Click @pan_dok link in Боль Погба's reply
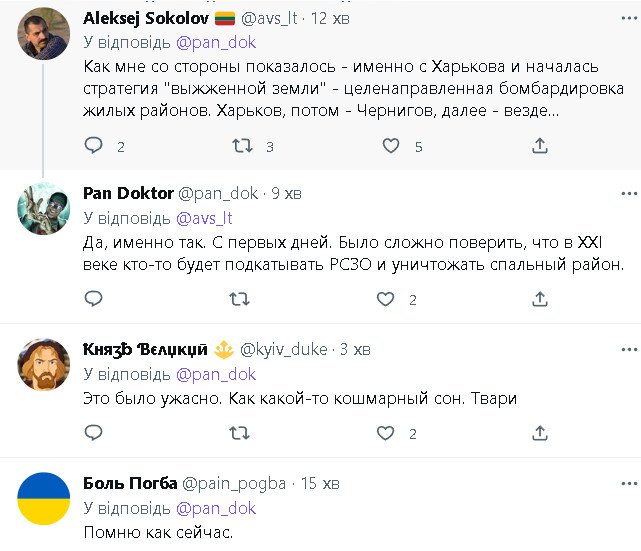 click(216, 508)
